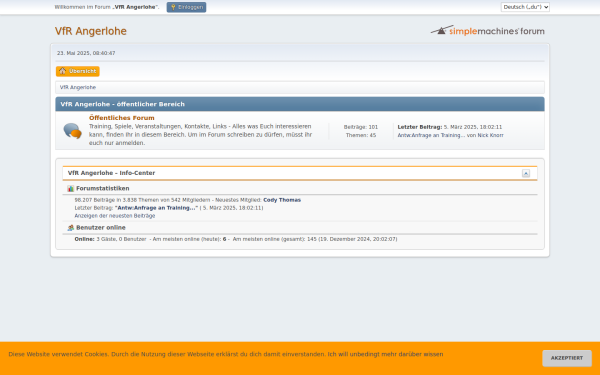This screenshot has height=375, width=600.
Task: Open the Öffentliches Forum board link
Action: (122, 118)
